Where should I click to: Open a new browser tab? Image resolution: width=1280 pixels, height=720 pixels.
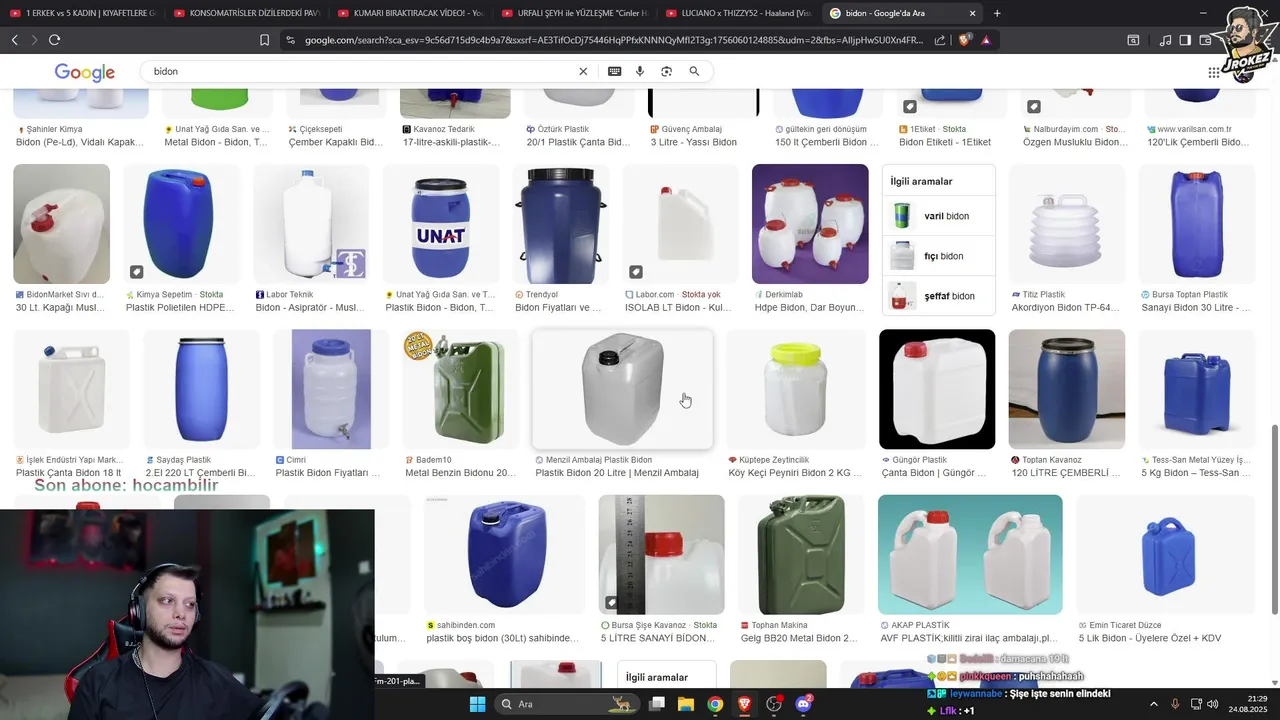click(997, 13)
